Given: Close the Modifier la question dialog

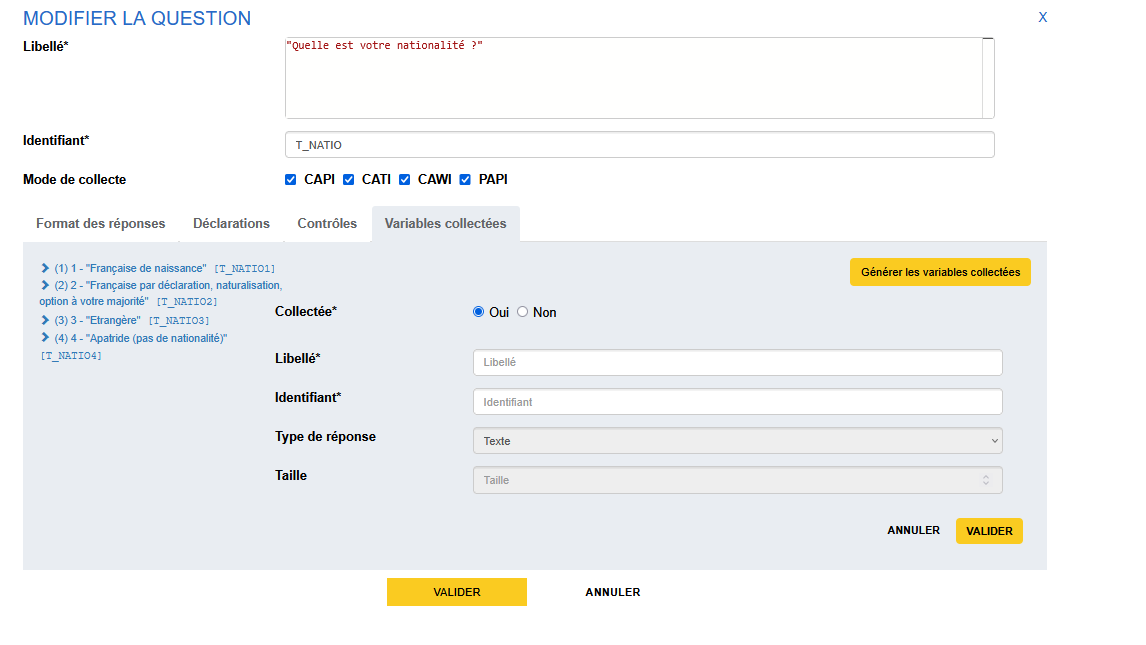Looking at the screenshot, I should [x=1042, y=17].
